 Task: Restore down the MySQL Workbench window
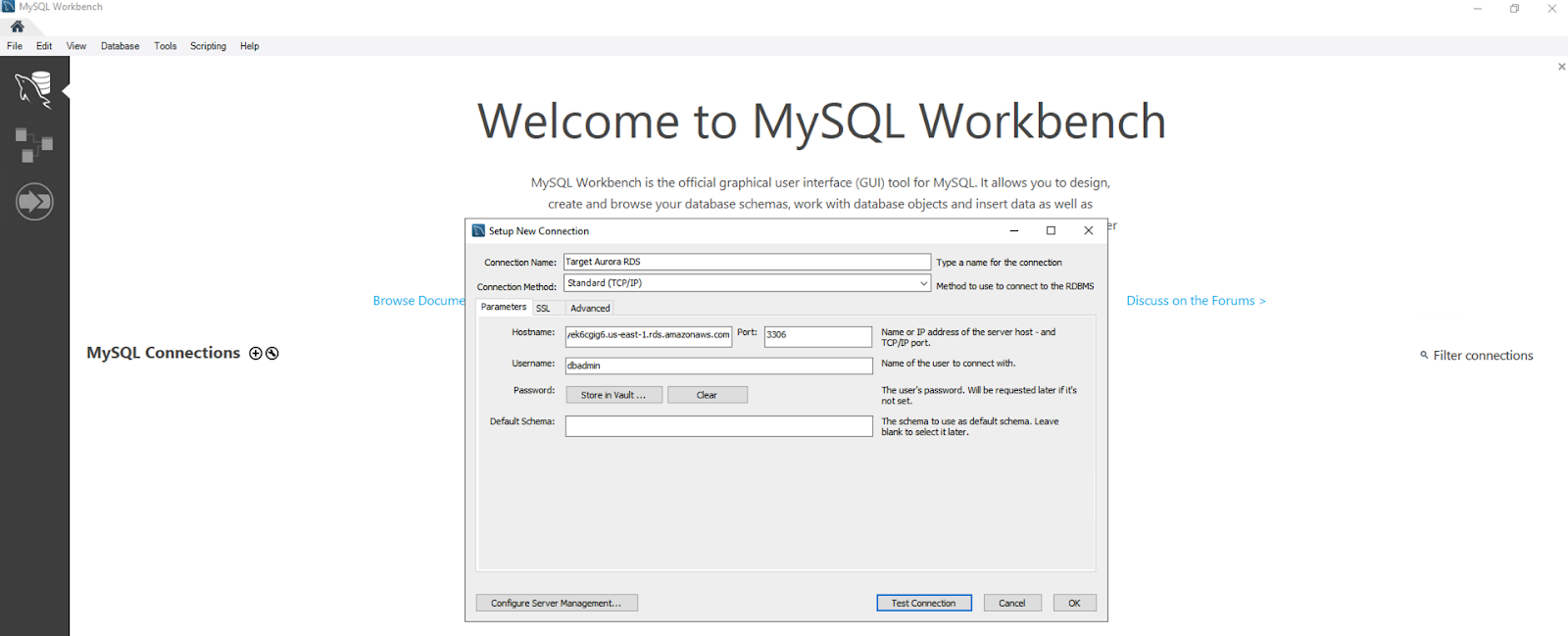(1514, 9)
